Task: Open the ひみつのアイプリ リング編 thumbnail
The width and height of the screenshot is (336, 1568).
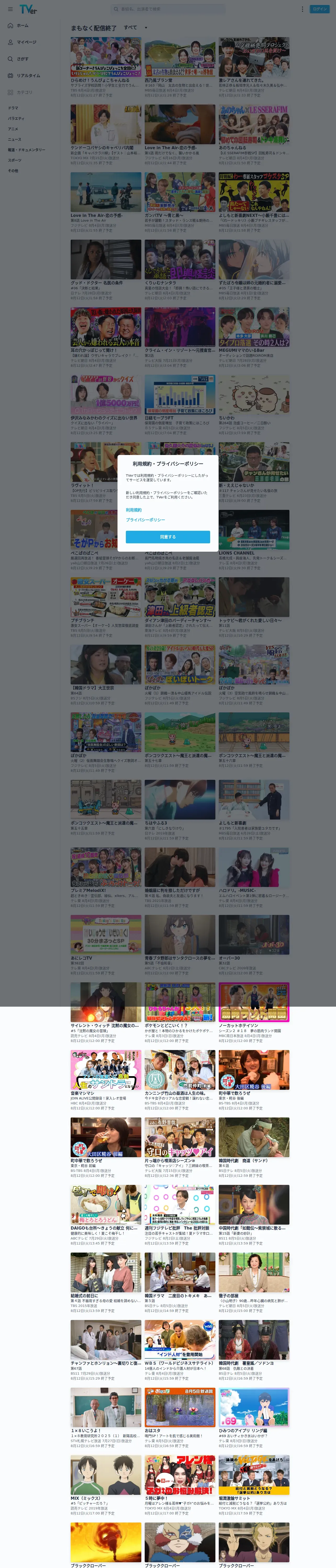Action: pyautogui.click(x=254, y=1408)
